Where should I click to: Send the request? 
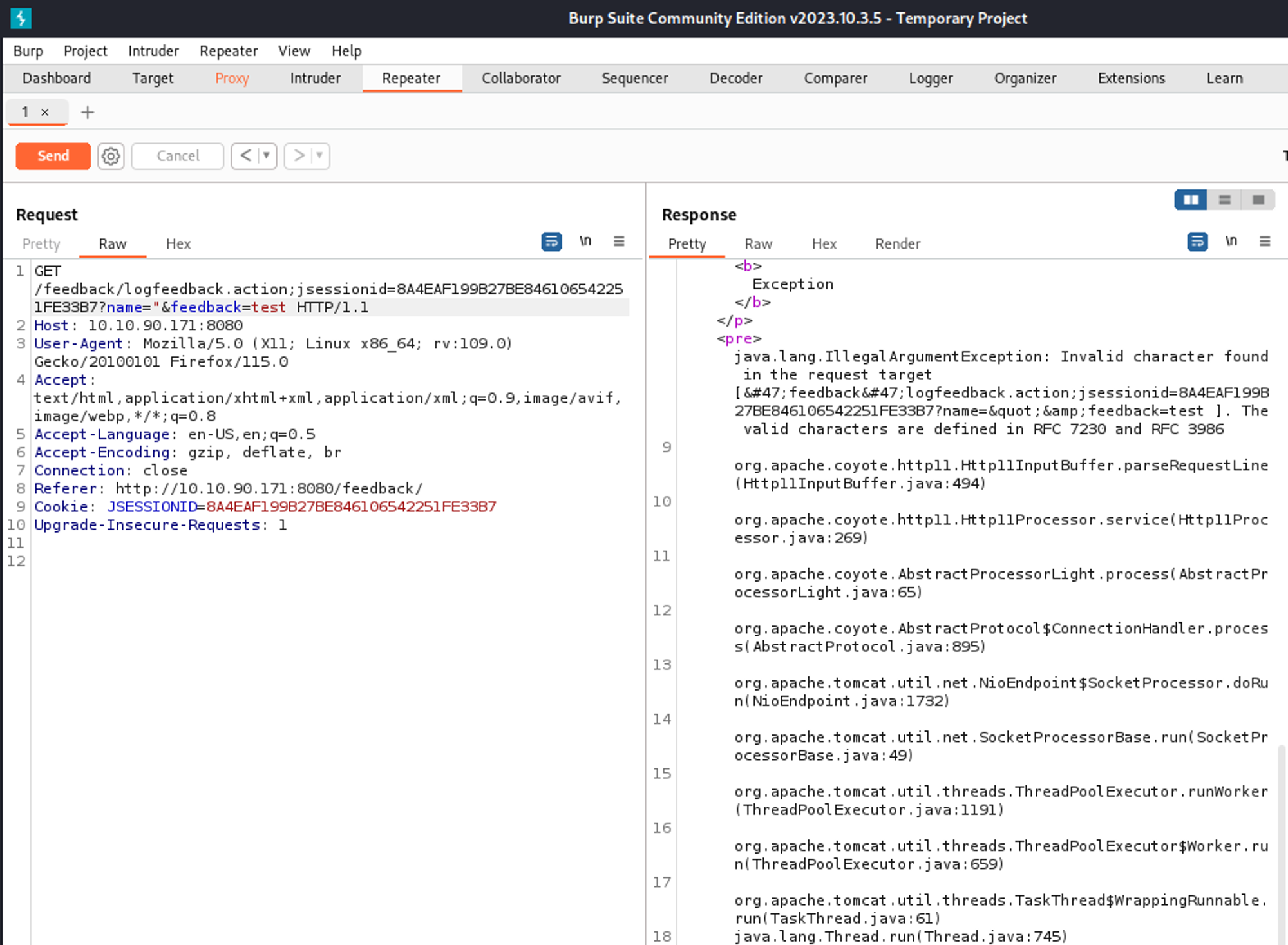53,156
